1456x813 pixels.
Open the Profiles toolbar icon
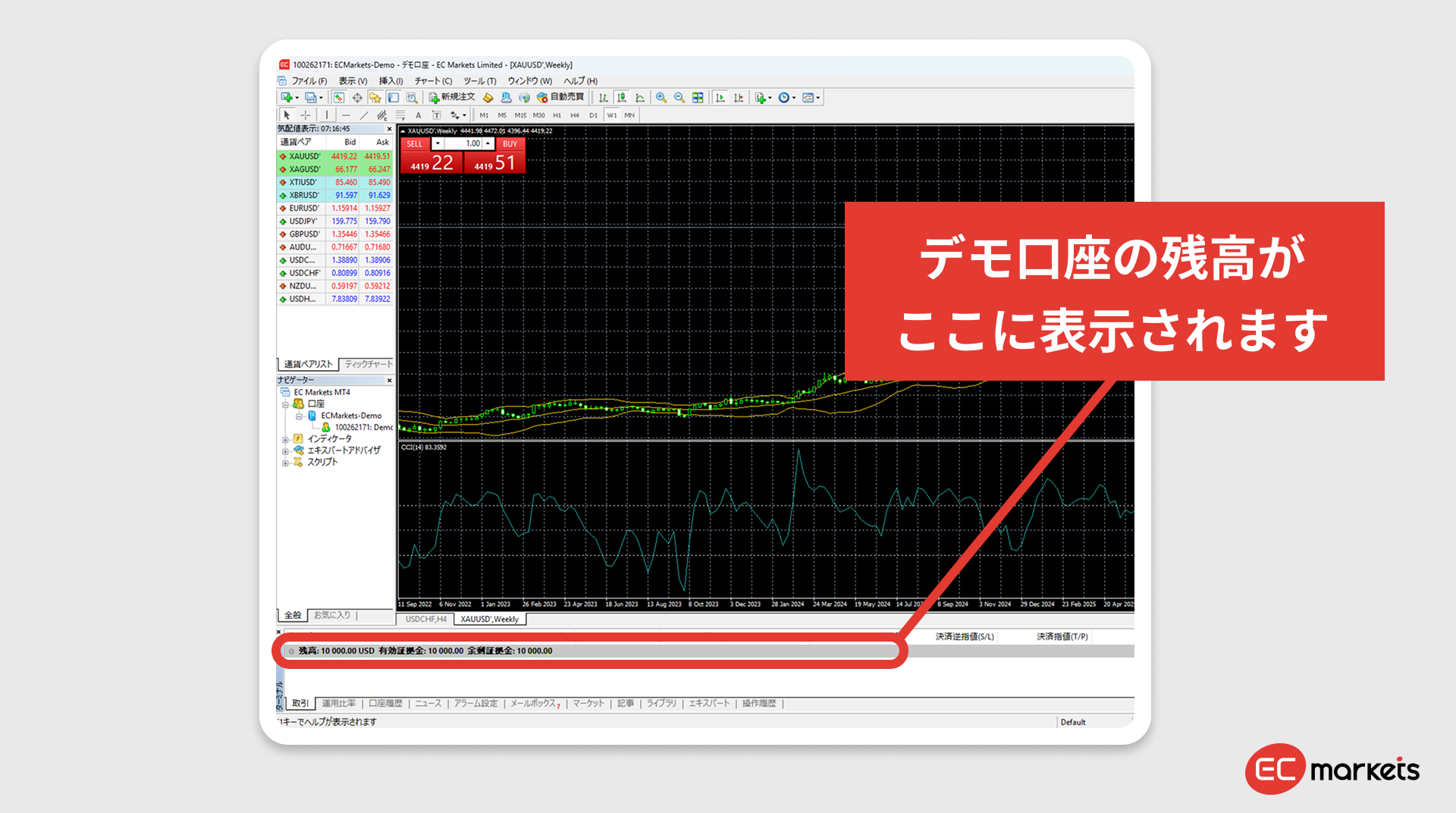click(310, 97)
